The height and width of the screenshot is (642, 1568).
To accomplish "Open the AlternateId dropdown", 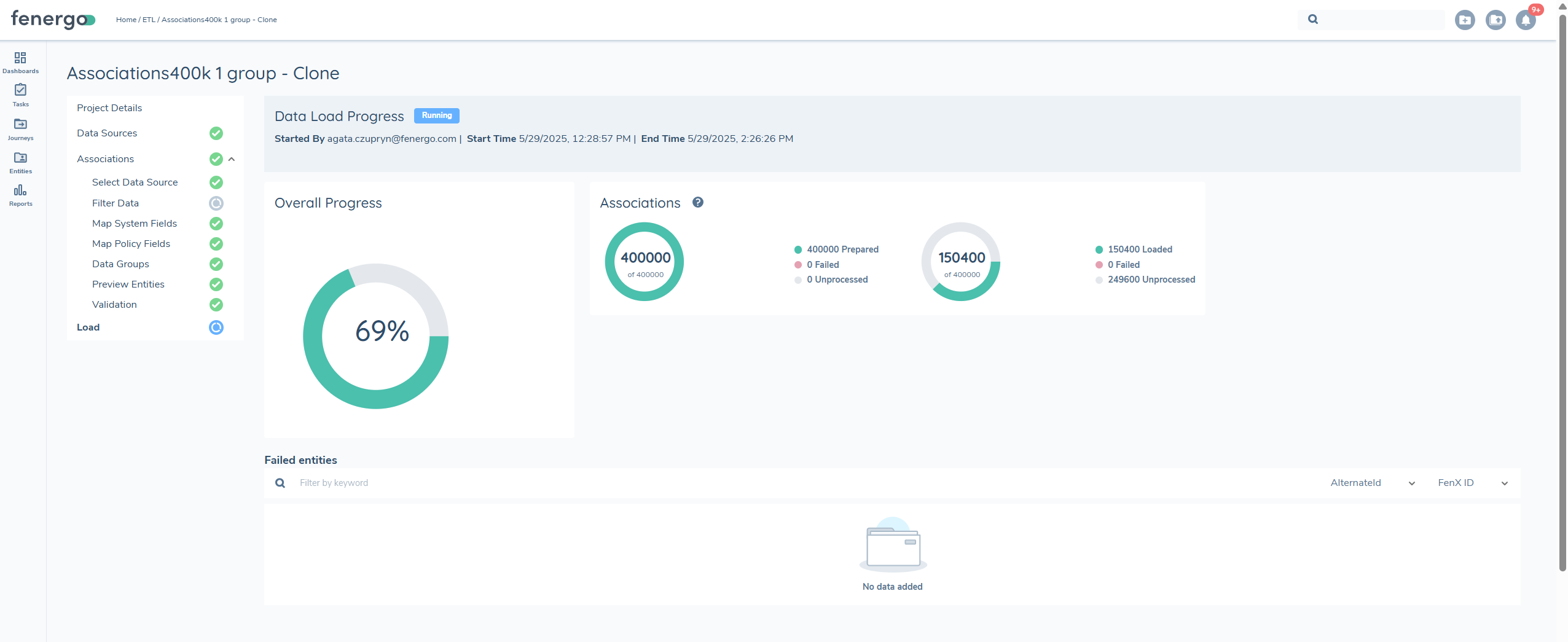I will 1372,483.
